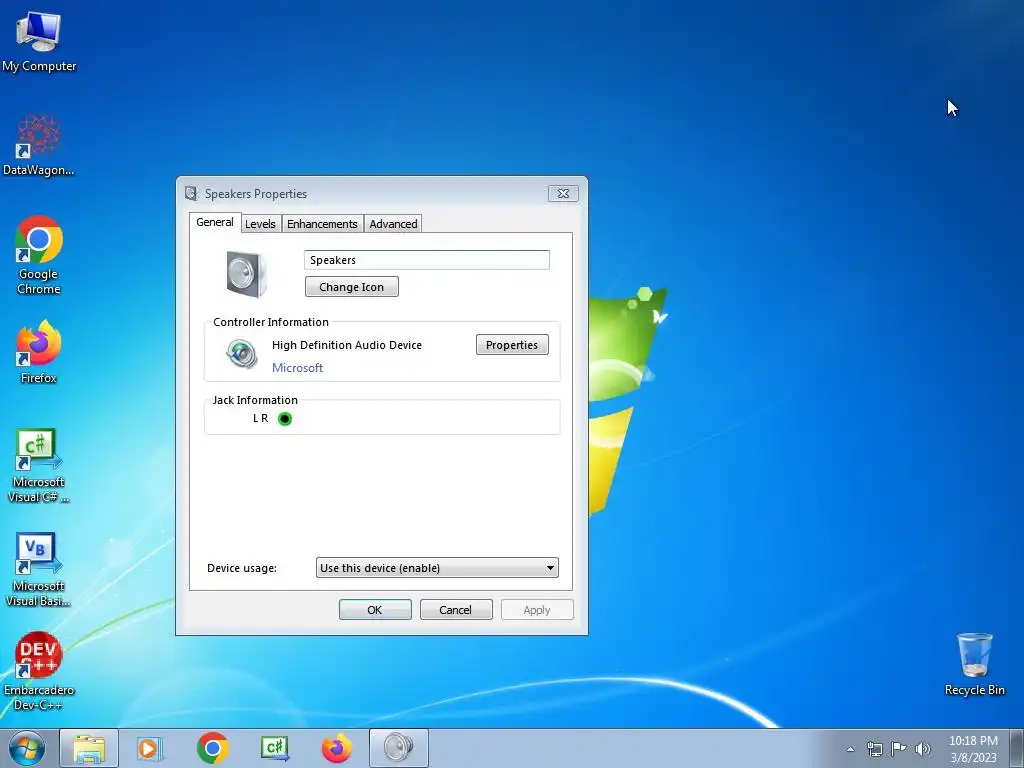The image size is (1024, 768).
Task: Open Firefox from the taskbar
Action: click(x=337, y=748)
